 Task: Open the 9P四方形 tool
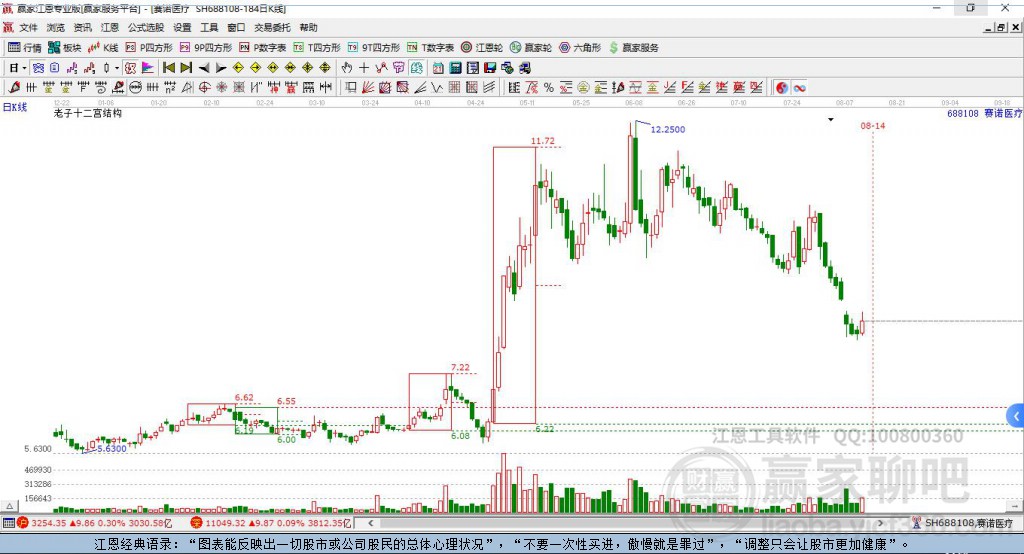click(x=206, y=48)
